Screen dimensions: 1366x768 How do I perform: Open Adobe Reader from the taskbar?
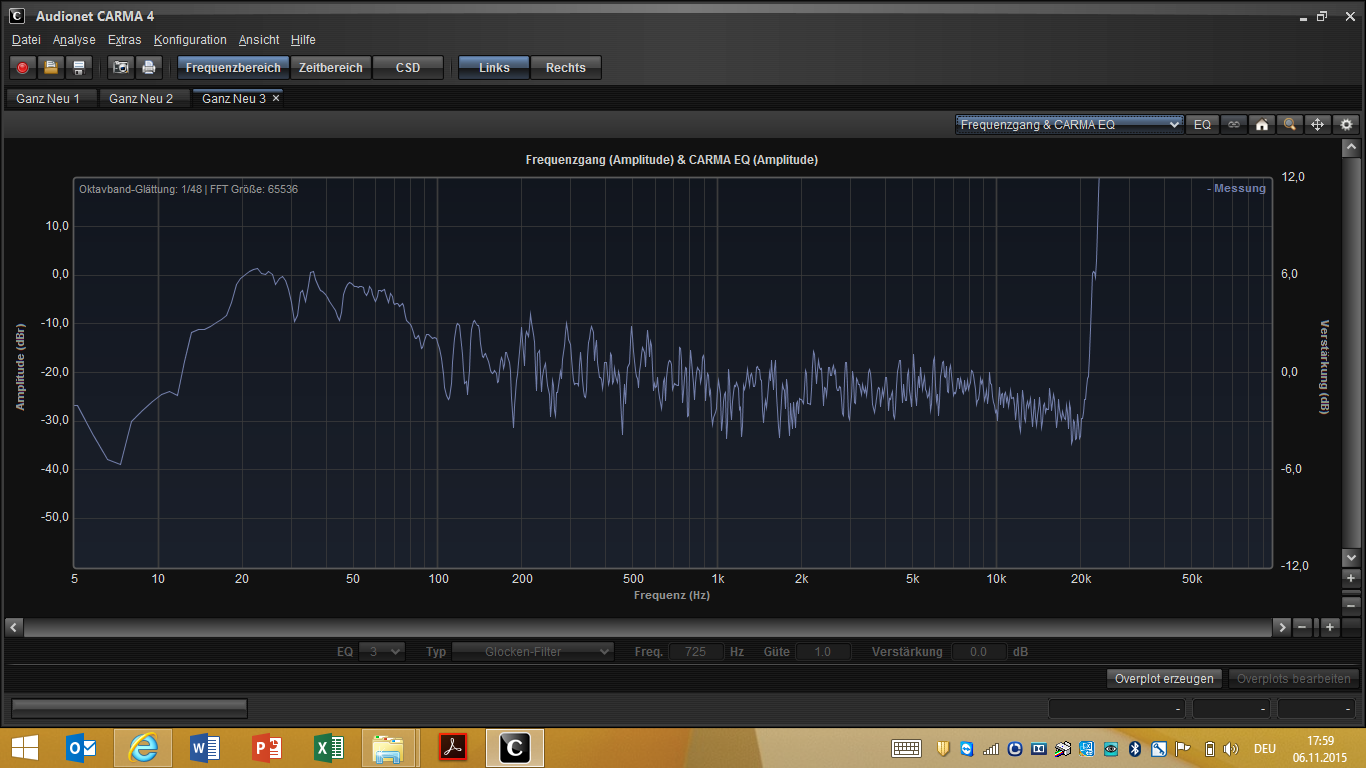coord(453,747)
